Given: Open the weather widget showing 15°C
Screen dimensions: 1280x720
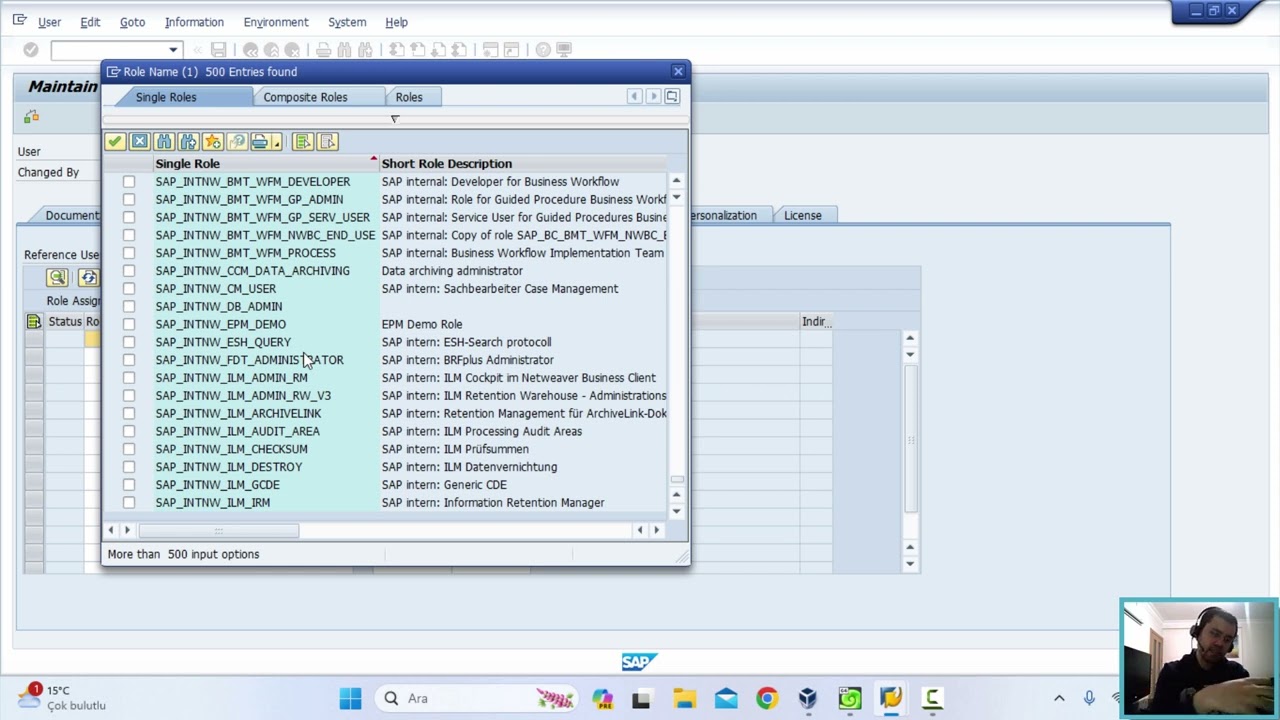Looking at the screenshot, I should [62, 697].
